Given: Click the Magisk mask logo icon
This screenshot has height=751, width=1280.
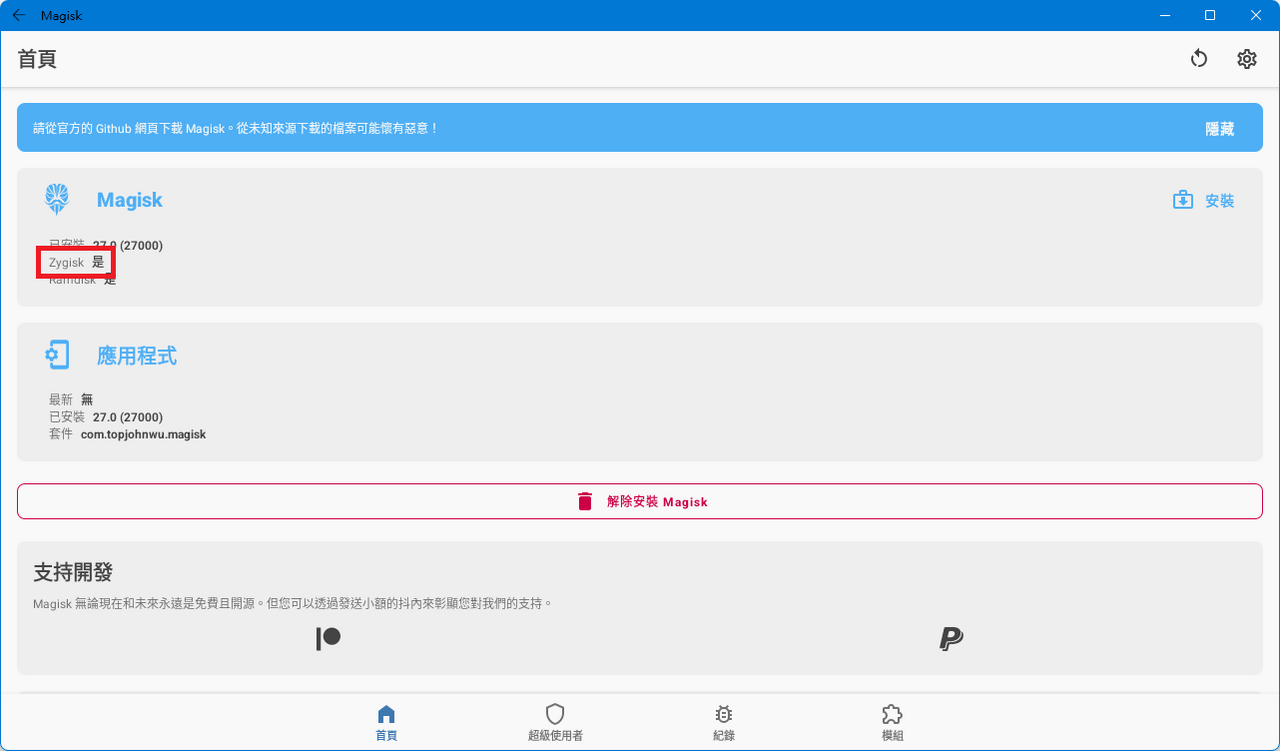Looking at the screenshot, I should (57, 199).
